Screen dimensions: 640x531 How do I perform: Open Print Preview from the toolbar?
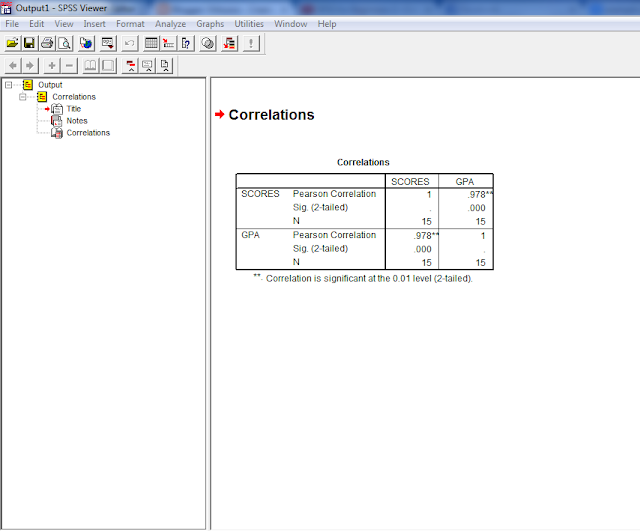click(x=64, y=43)
